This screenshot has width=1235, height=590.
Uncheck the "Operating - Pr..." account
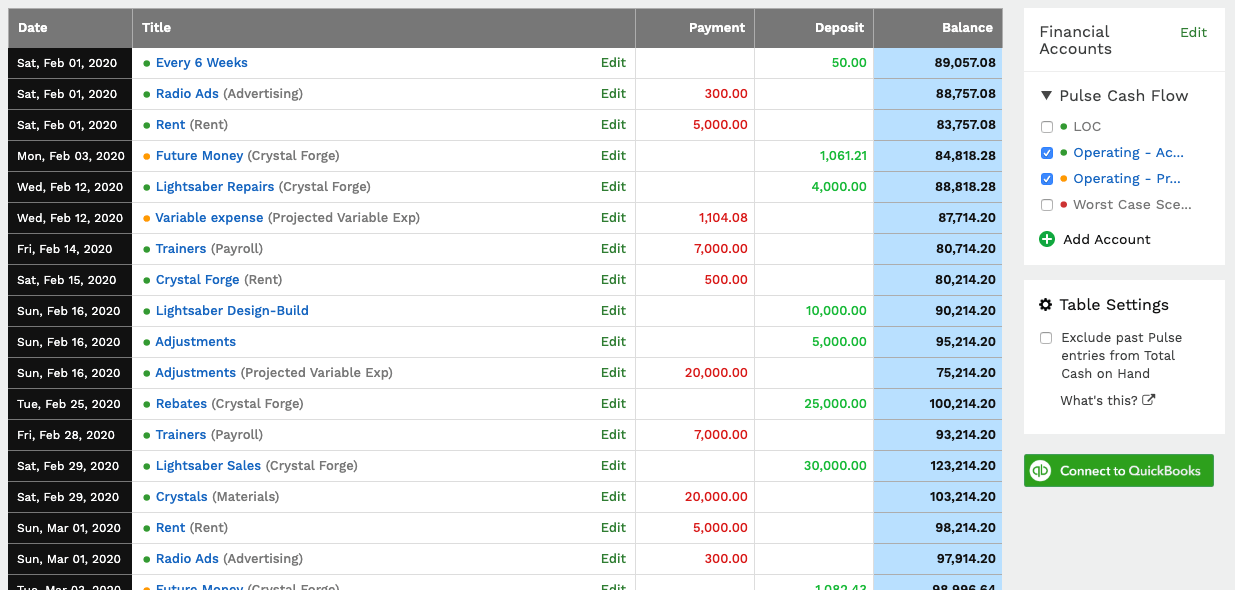[1046, 178]
